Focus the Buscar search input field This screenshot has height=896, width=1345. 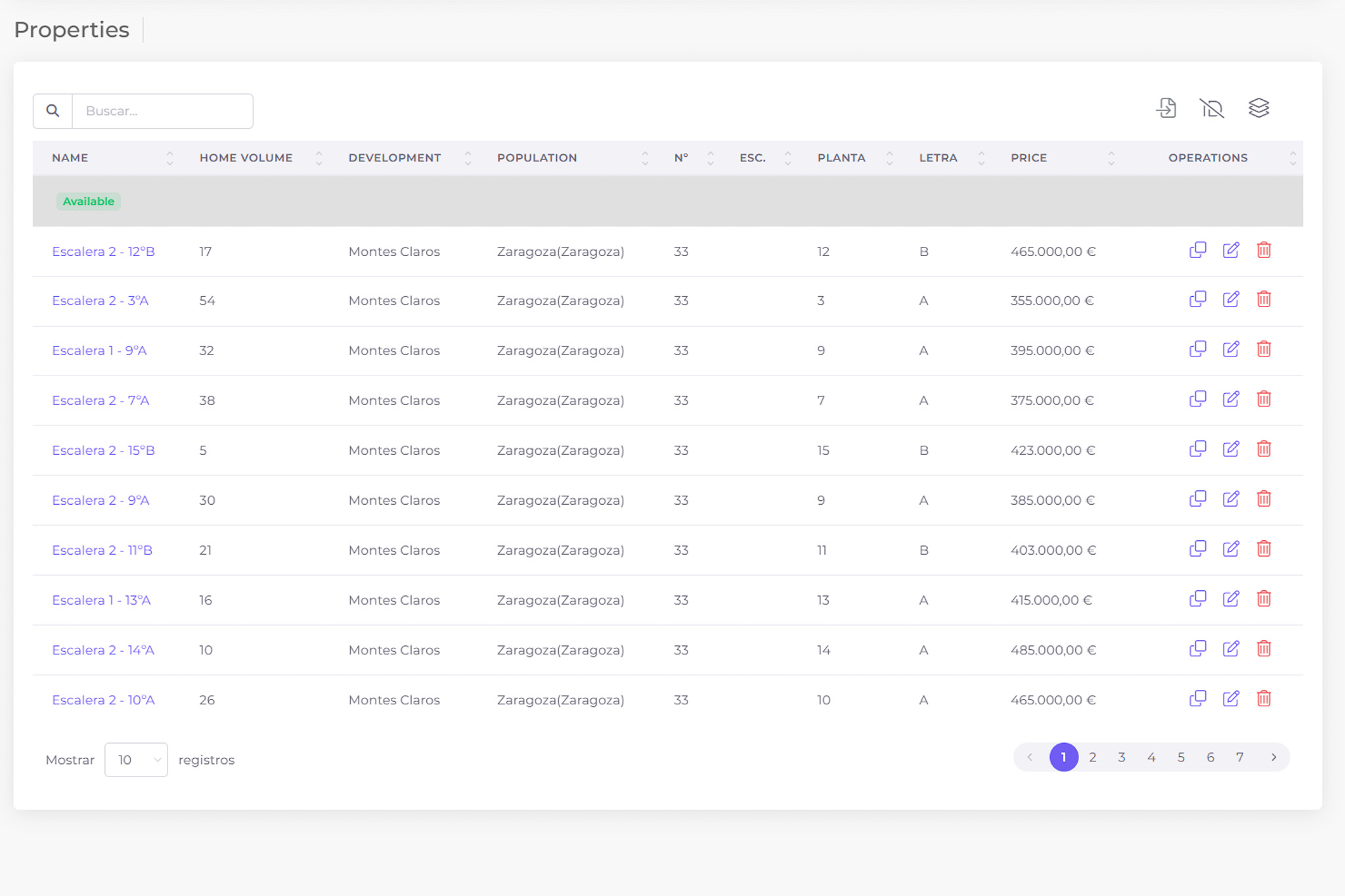coord(162,111)
